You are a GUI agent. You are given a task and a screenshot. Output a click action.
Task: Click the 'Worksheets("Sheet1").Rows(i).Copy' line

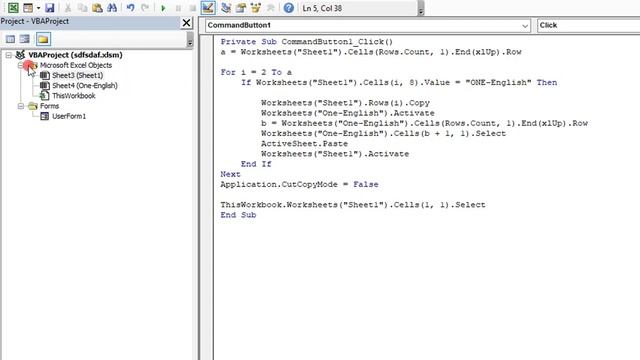(345, 103)
